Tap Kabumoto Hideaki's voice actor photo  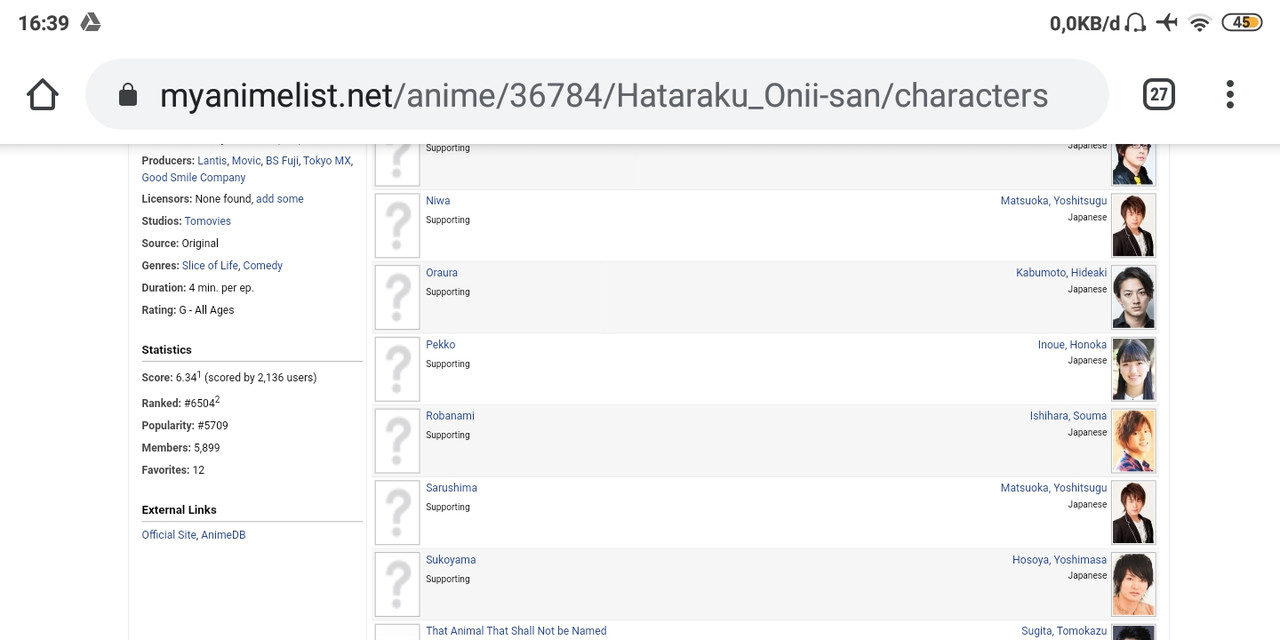(x=1133, y=297)
